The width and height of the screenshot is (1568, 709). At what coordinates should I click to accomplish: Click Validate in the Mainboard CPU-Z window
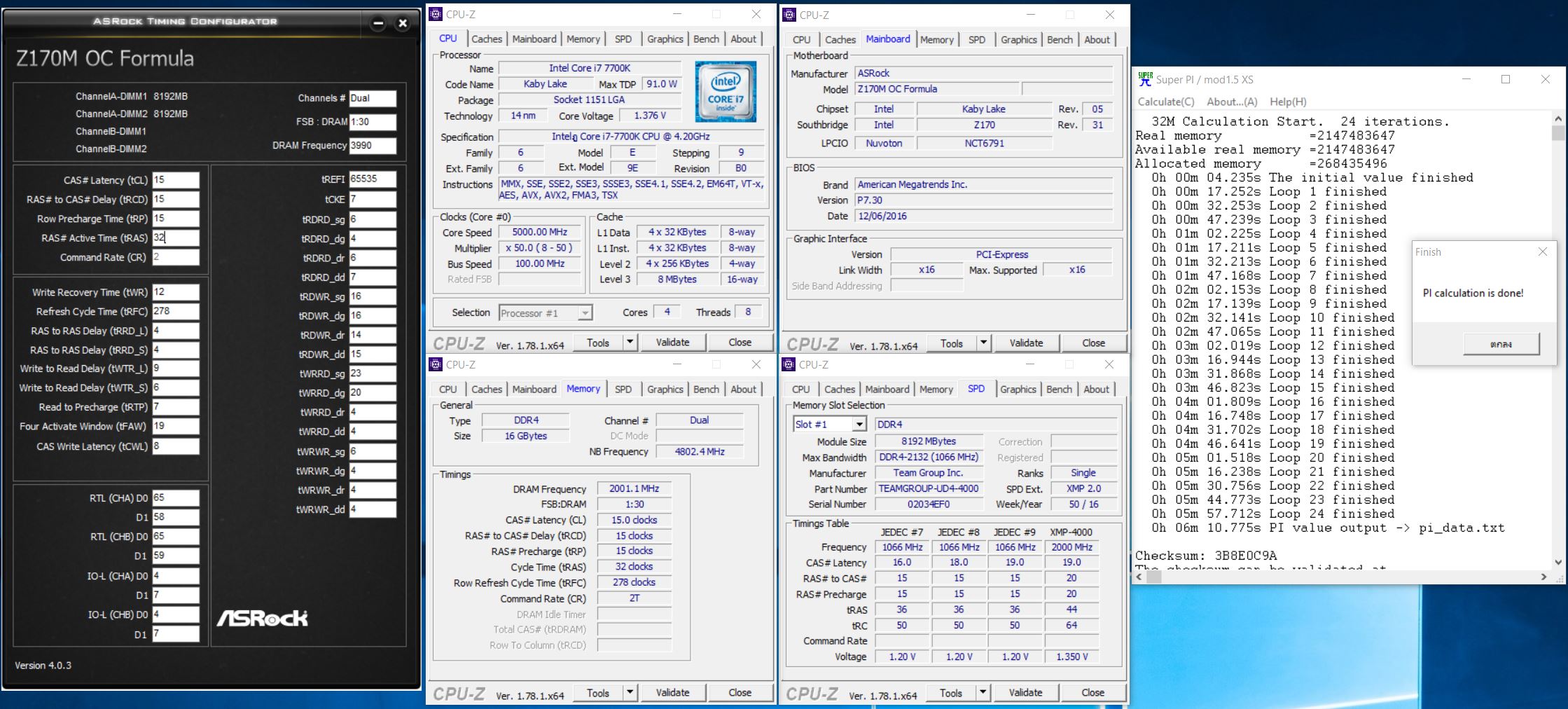(1025, 343)
